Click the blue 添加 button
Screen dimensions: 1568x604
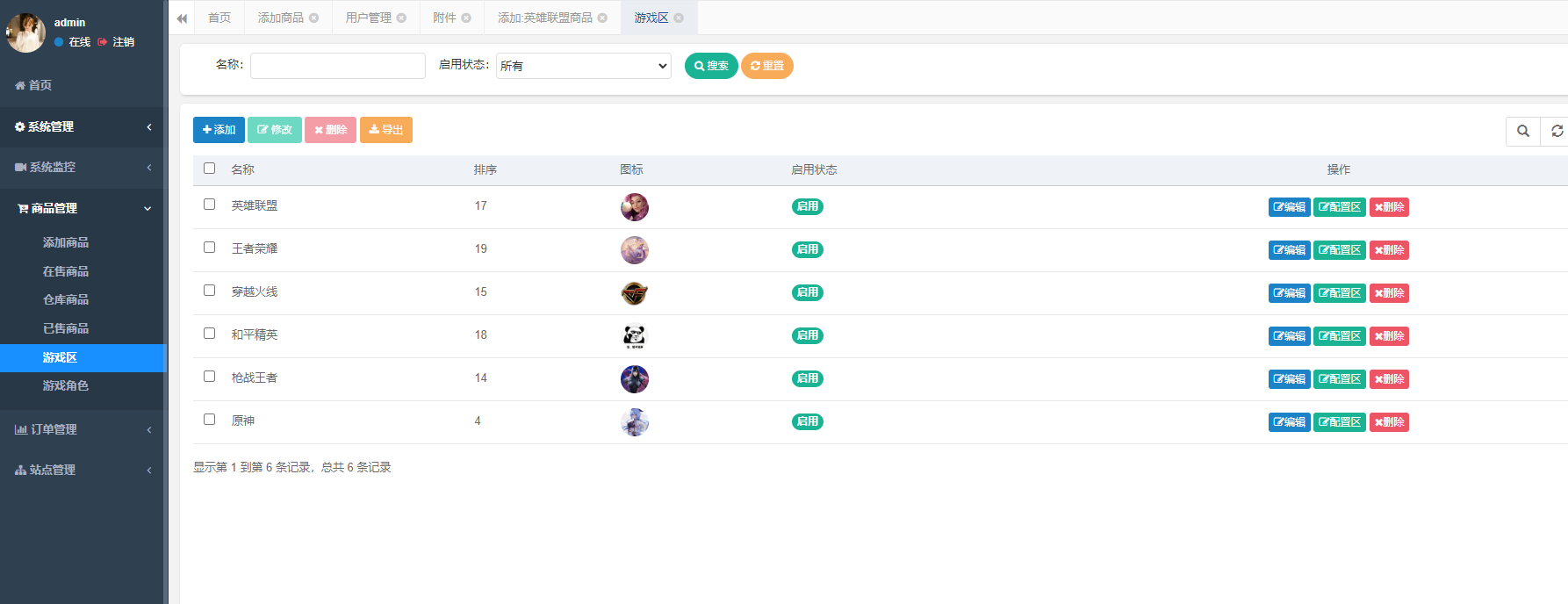[x=219, y=130]
